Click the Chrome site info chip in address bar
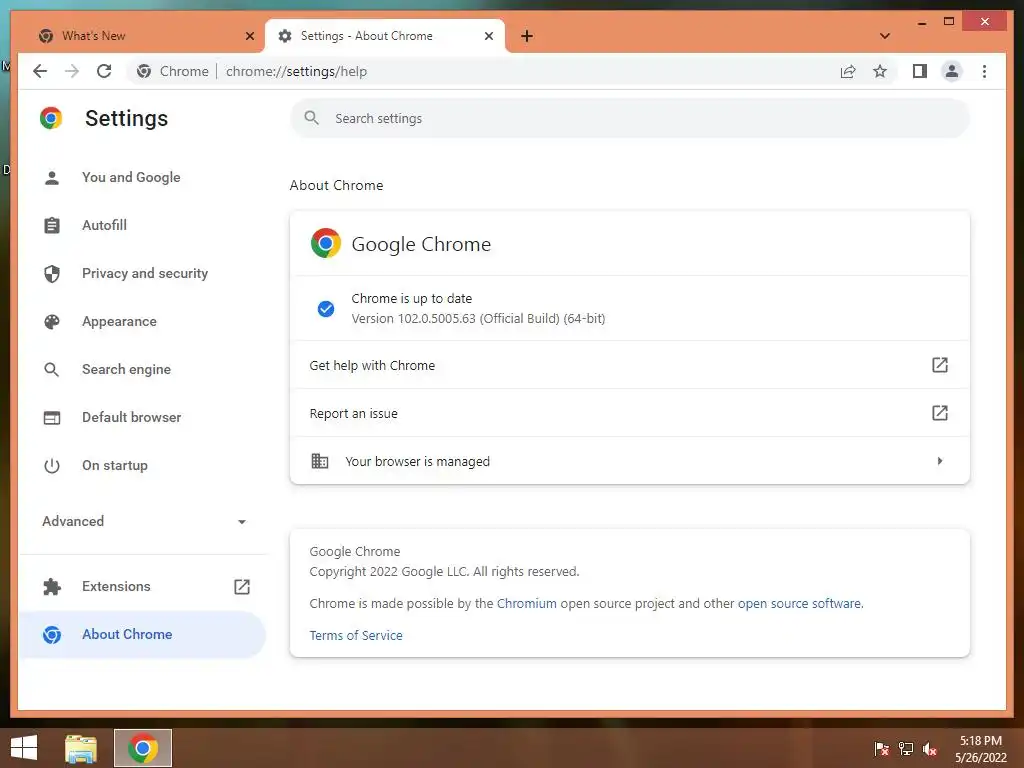The image size is (1024, 768). click(x=172, y=71)
